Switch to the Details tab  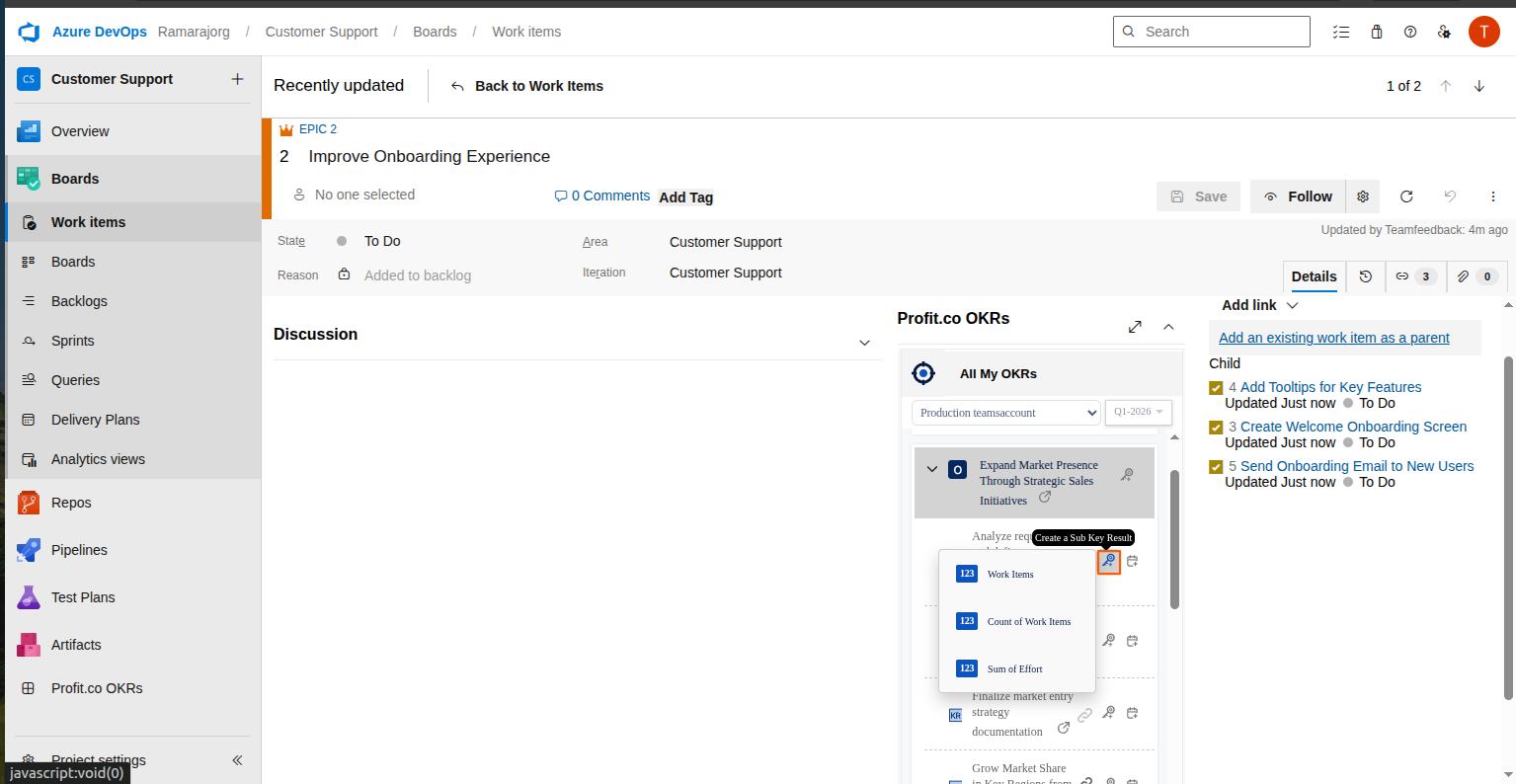click(1314, 276)
